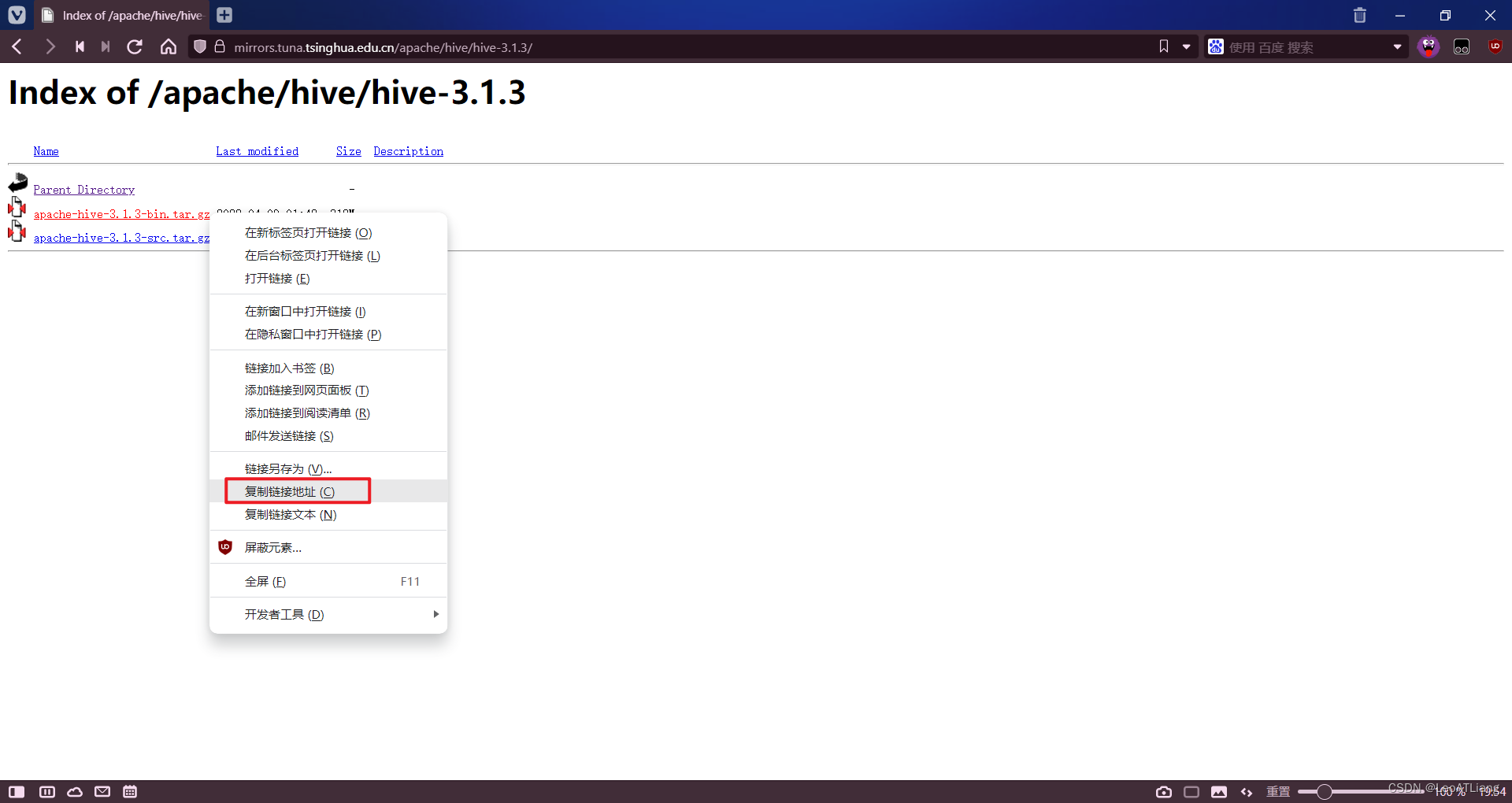Choose 链接另存为 in the context menu
This screenshot has height=803, width=1512.
(287, 468)
